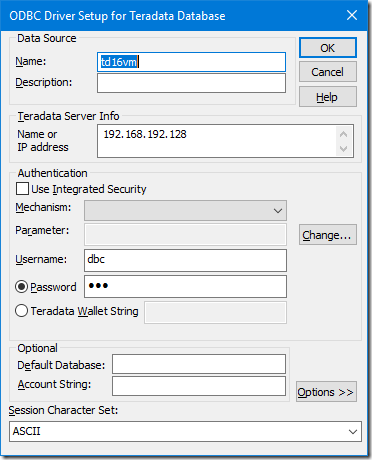Click the Password input field

tap(185, 286)
